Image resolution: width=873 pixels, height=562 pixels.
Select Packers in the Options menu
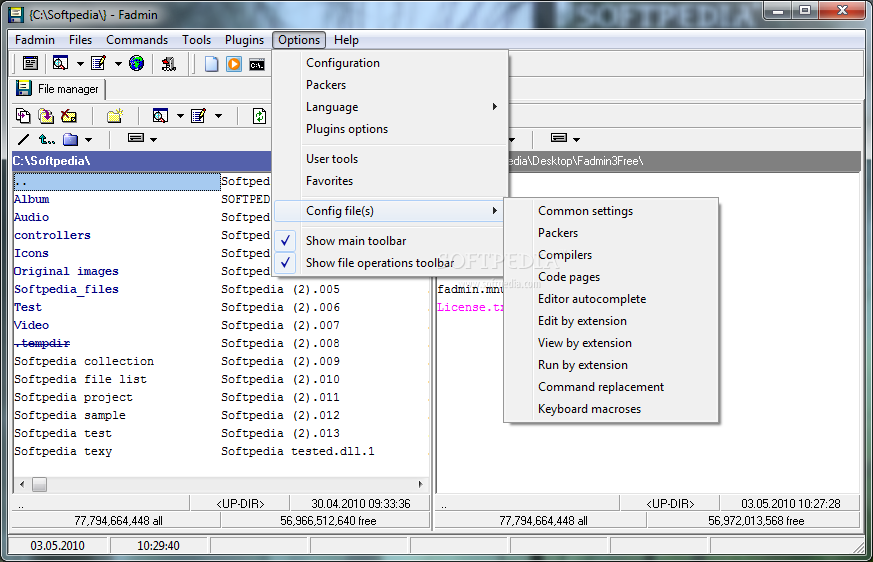coord(391,85)
